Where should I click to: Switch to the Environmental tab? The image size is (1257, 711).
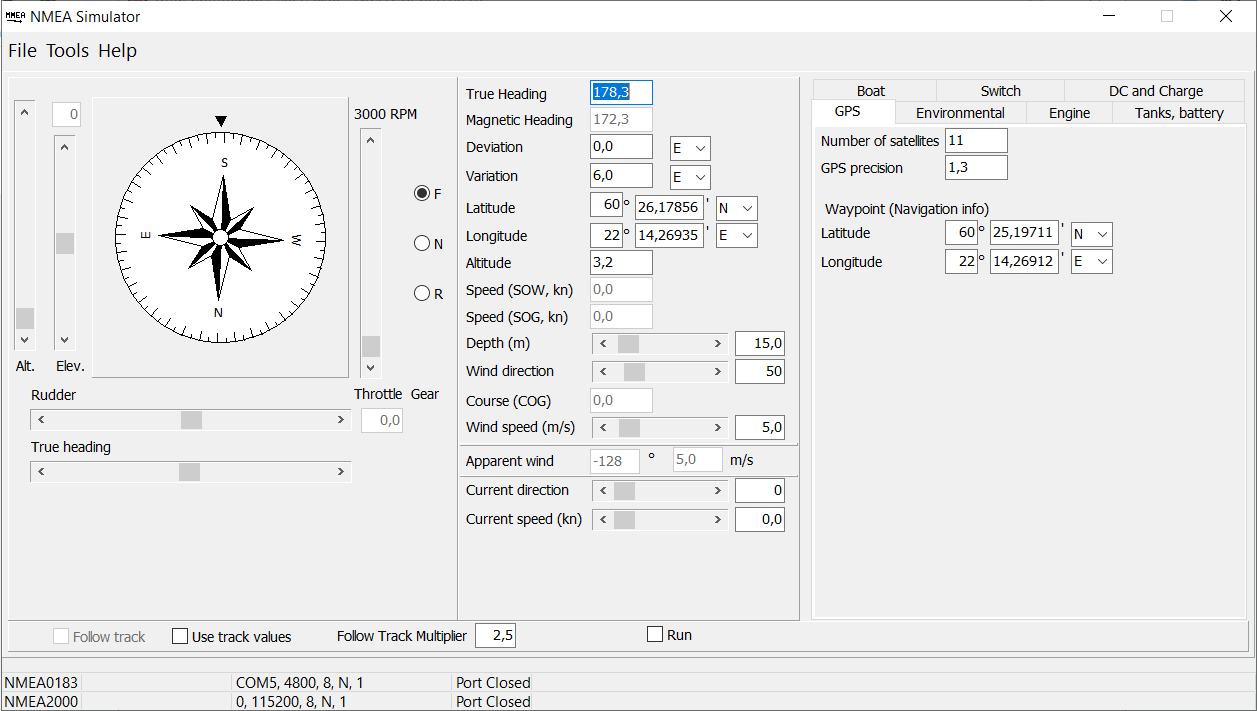click(x=961, y=112)
